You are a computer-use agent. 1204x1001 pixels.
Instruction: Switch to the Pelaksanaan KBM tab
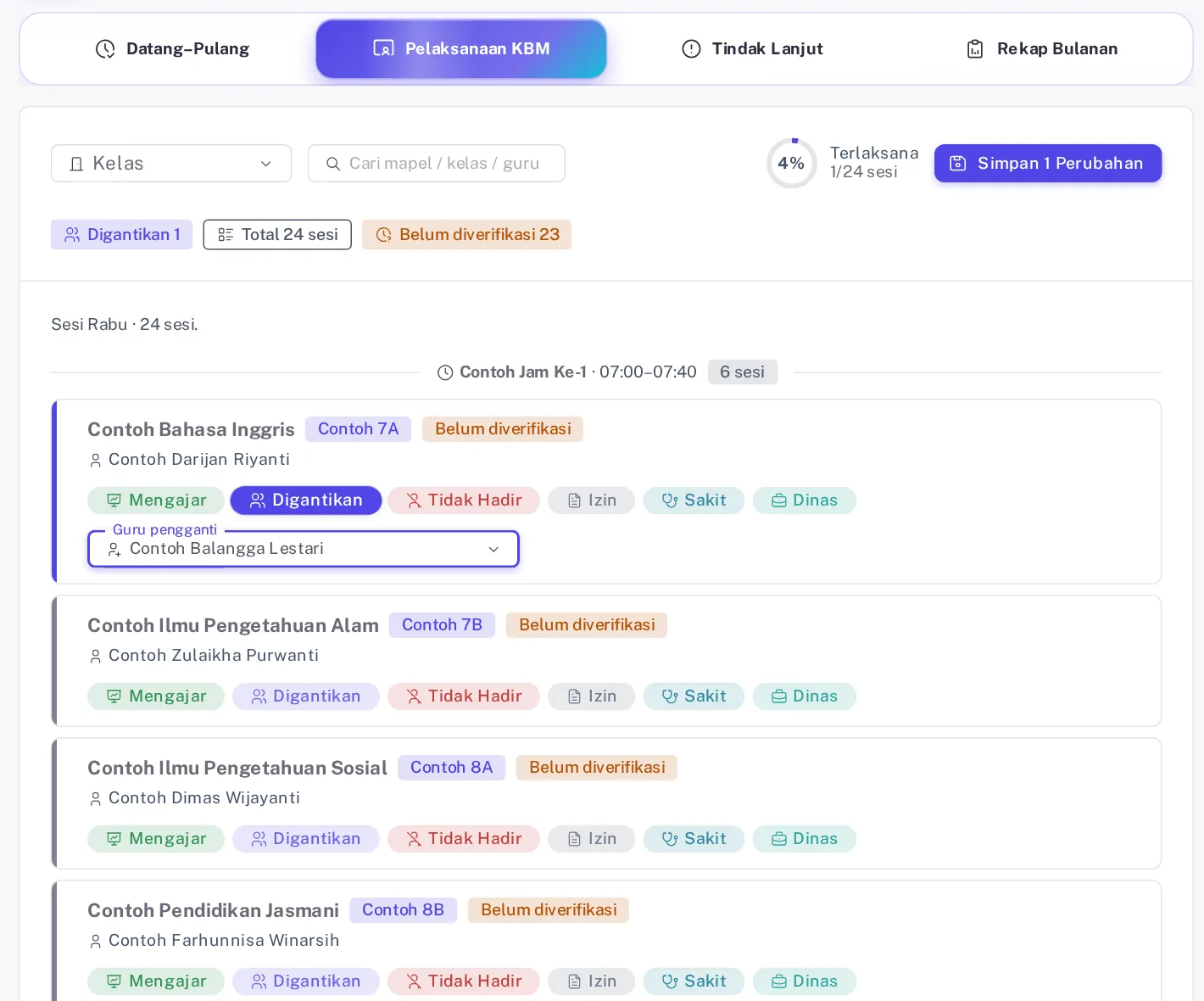(x=461, y=49)
